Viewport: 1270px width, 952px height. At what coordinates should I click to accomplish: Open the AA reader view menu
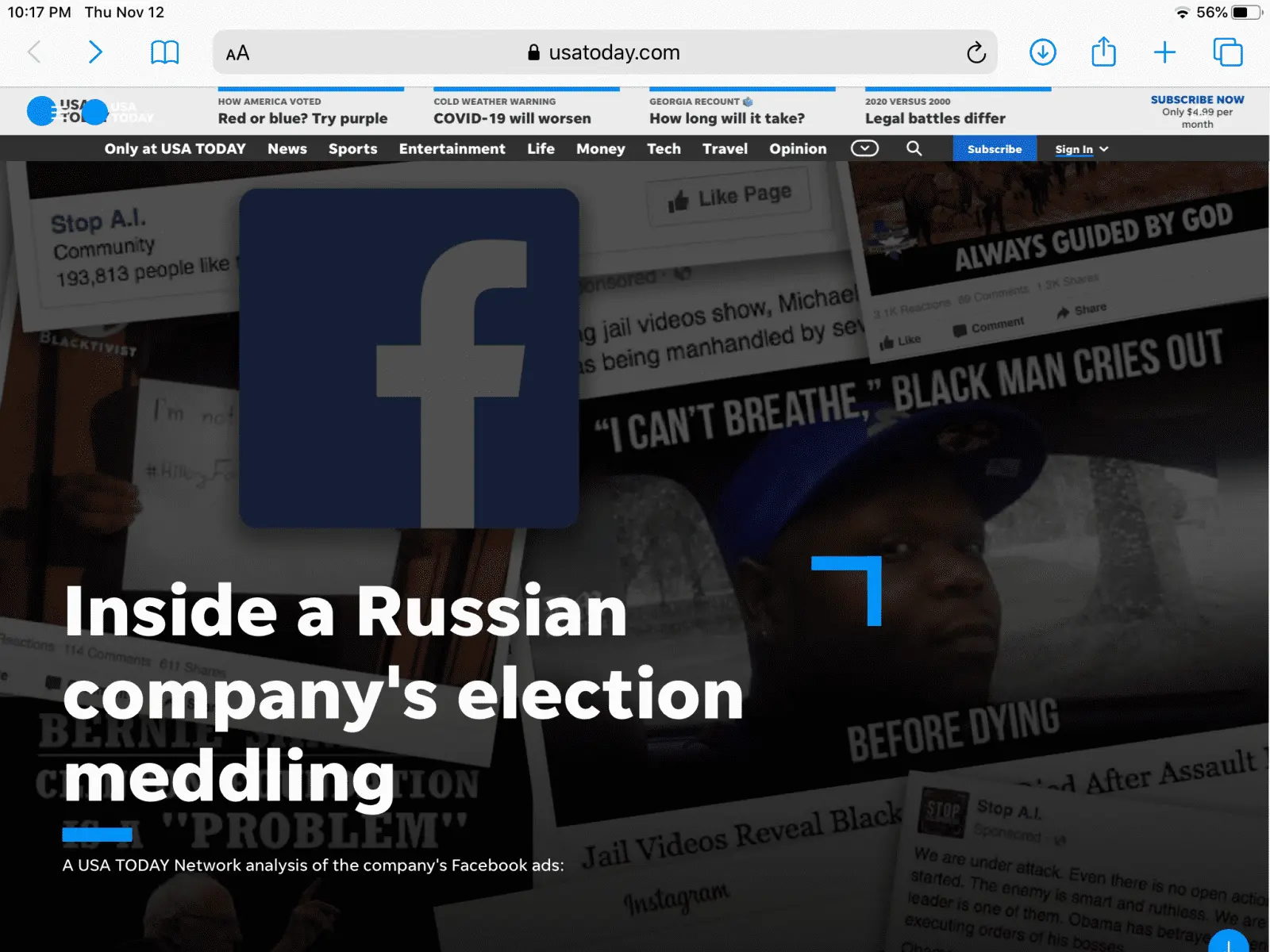(237, 53)
